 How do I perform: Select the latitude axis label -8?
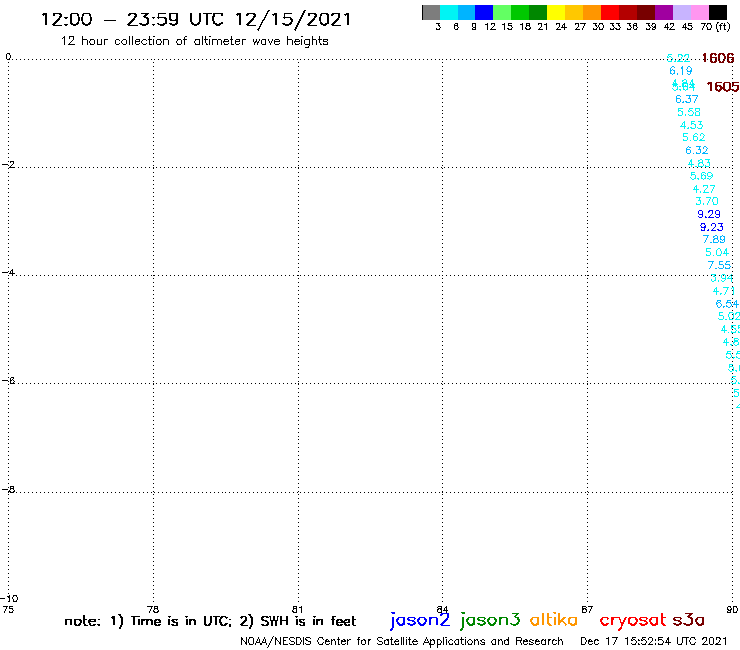pyautogui.click(x=8, y=490)
